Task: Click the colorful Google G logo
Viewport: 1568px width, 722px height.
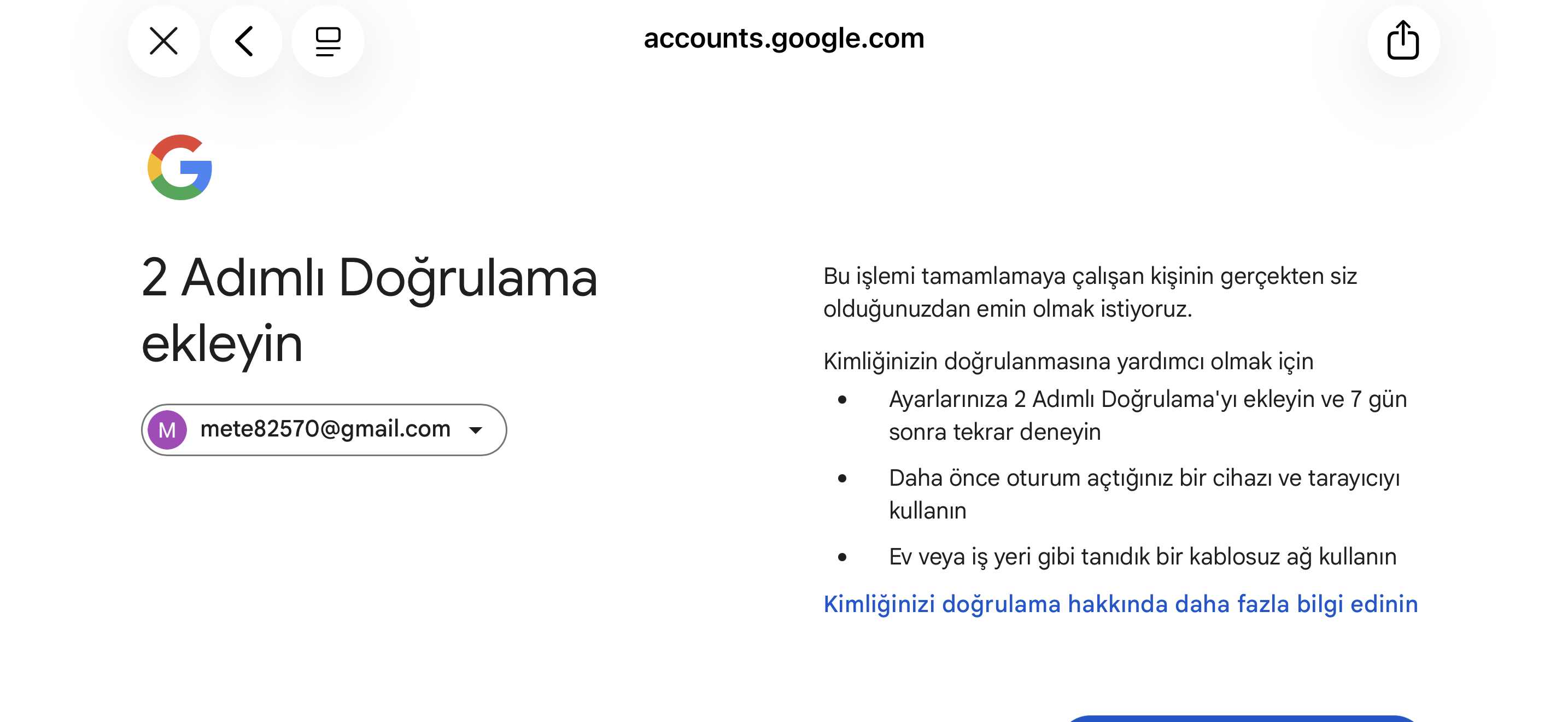Action: click(x=180, y=167)
